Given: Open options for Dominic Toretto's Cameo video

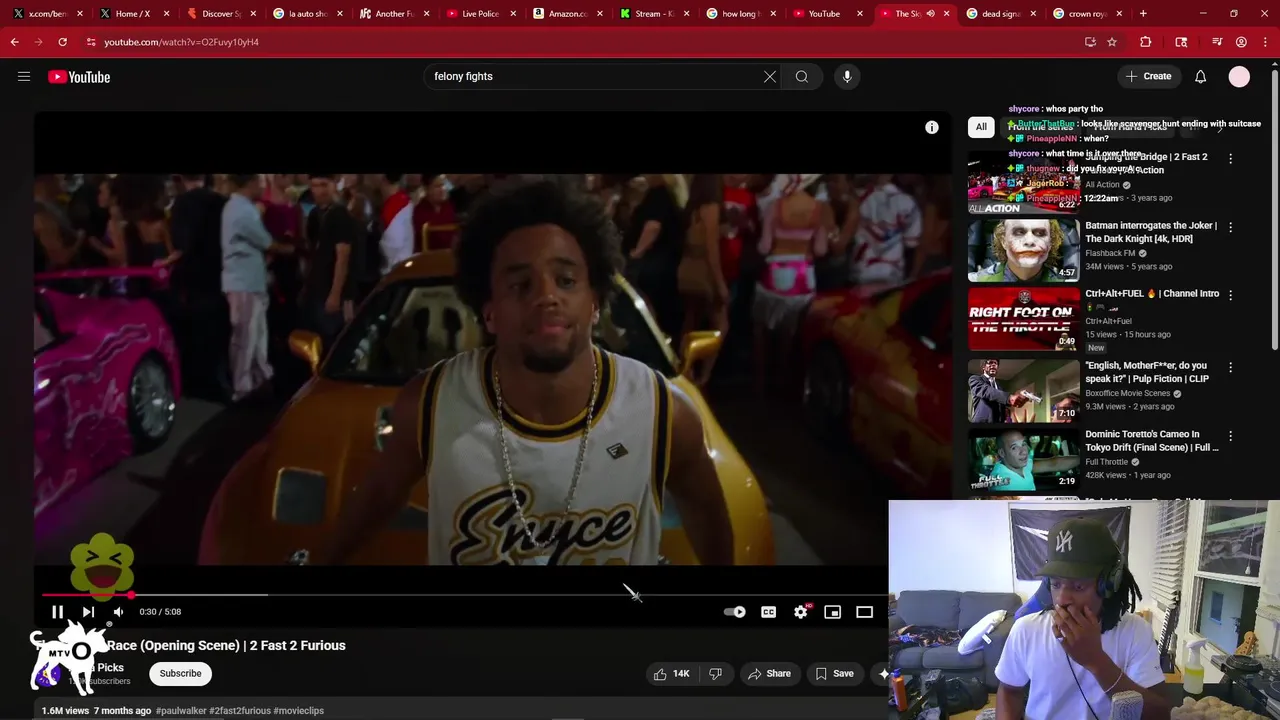Looking at the screenshot, I should click(1230, 436).
